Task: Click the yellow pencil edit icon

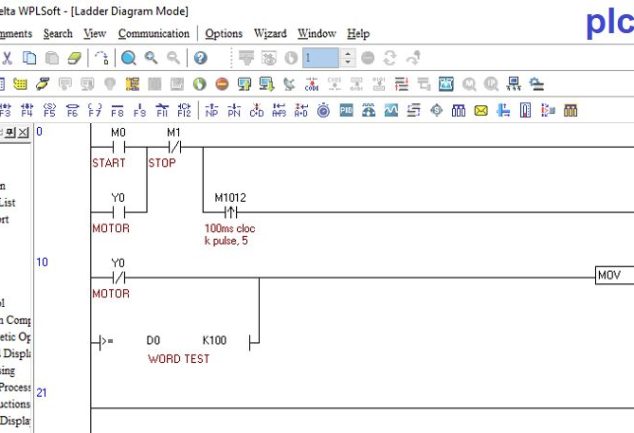Action: pos(42,84)
